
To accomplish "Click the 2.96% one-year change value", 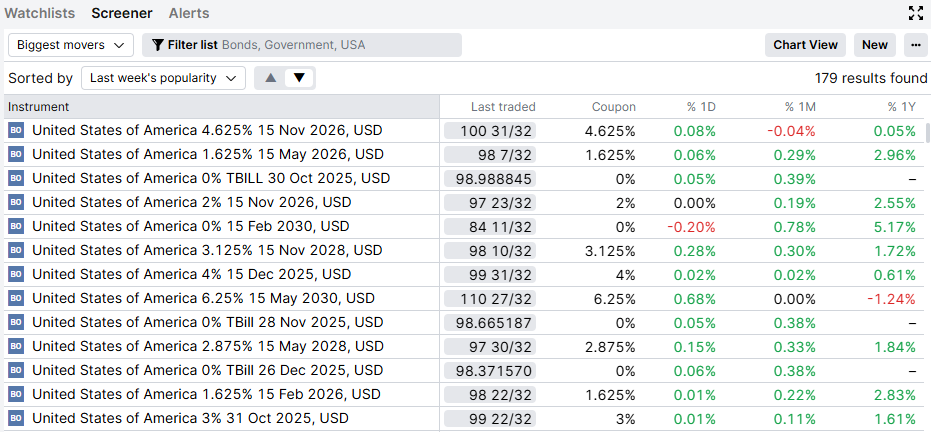I will pyautogui.click(x=895, y=154).
